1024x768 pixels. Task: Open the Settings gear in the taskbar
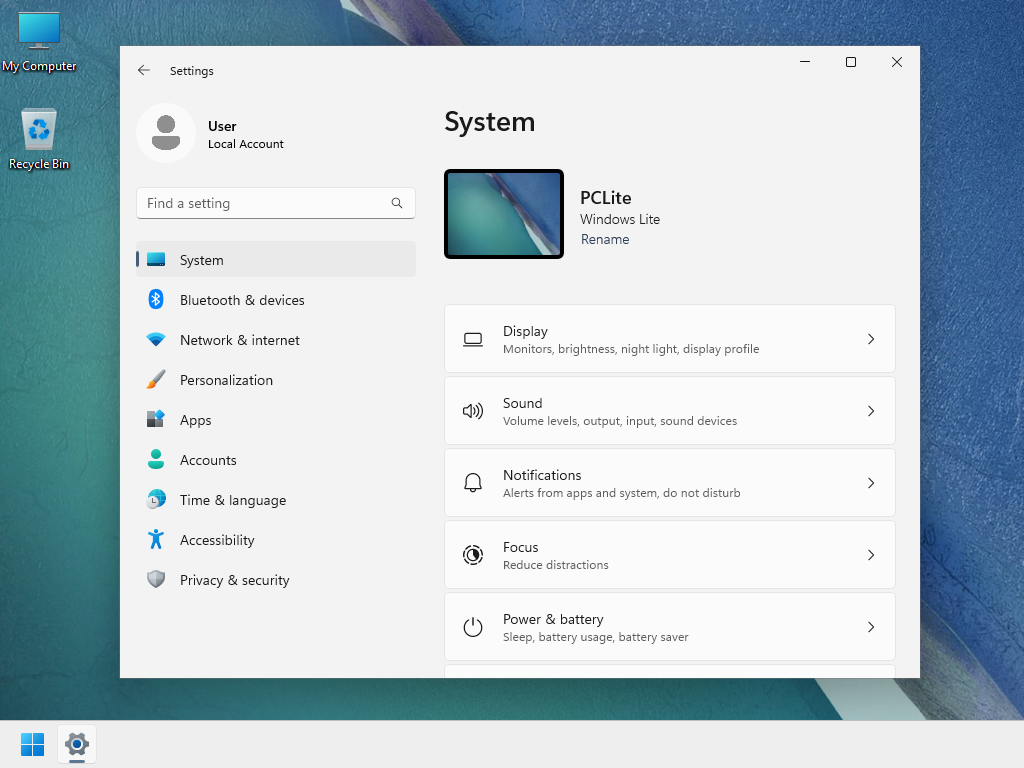click(x=77, y=744)
